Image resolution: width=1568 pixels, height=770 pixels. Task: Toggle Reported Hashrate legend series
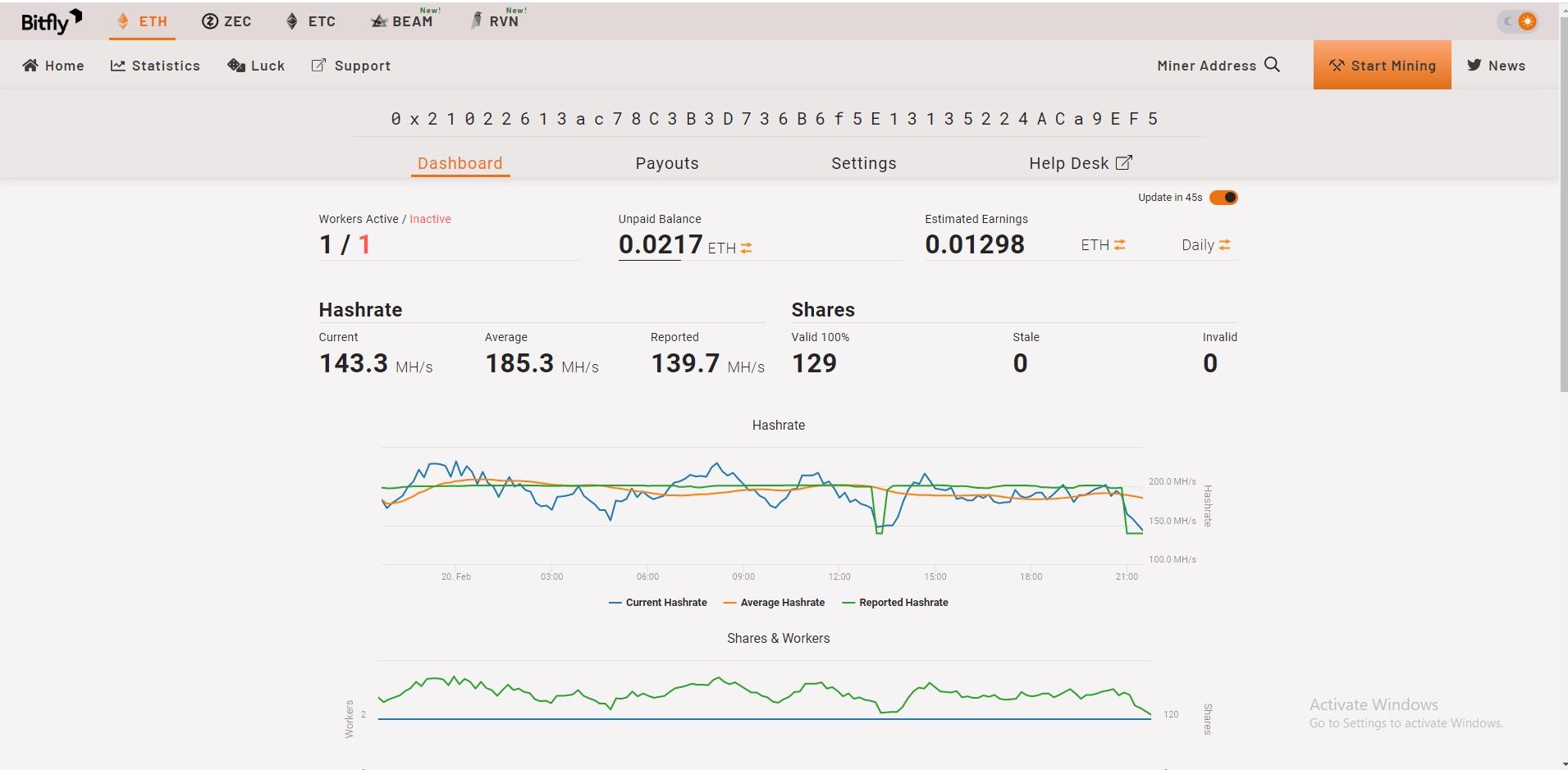click(x=895, y=603)
